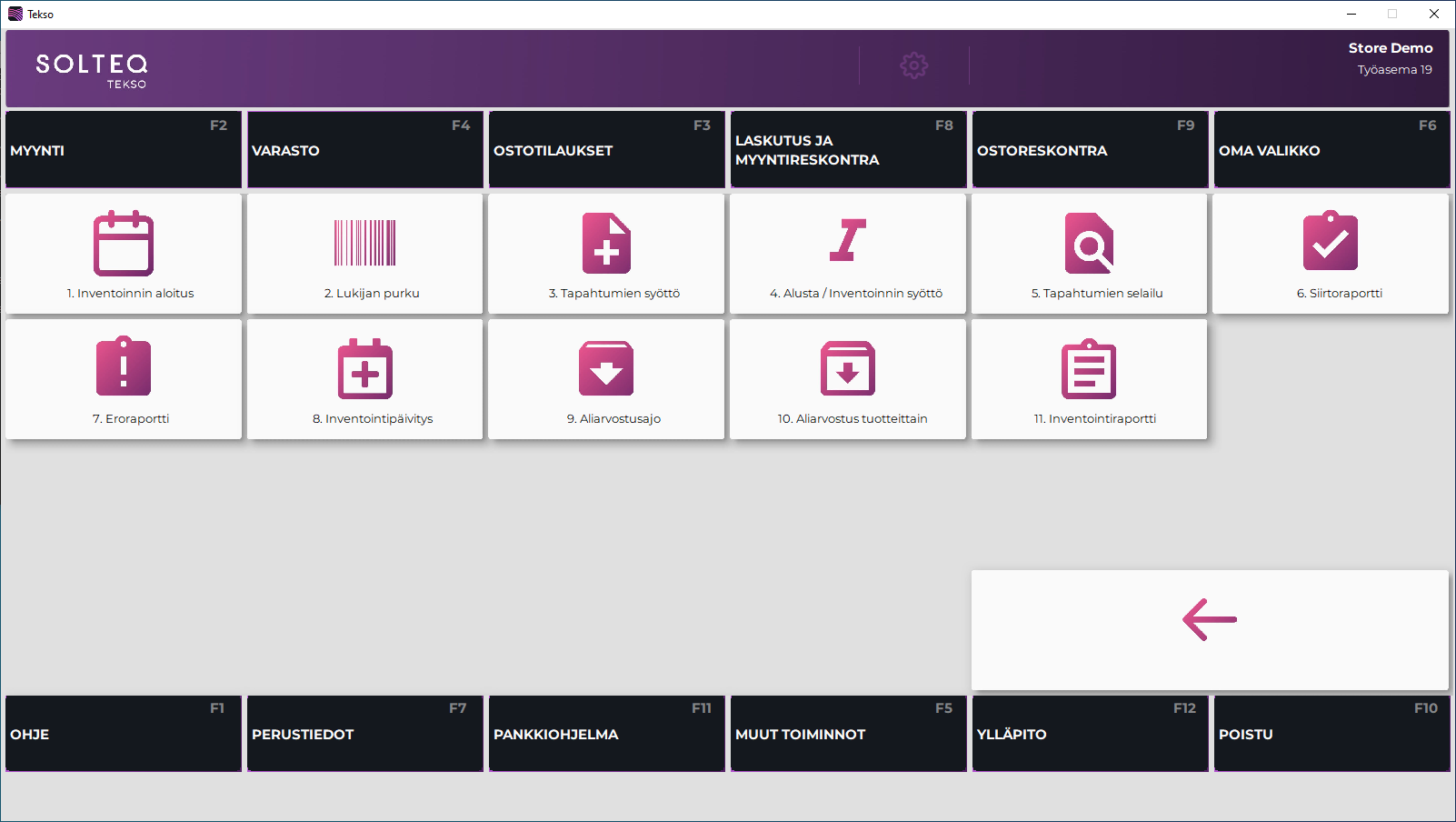Viewport: 1456px width, 822px height.
Task: Open the VARASTO menu tab
Action: coord(364,150)
